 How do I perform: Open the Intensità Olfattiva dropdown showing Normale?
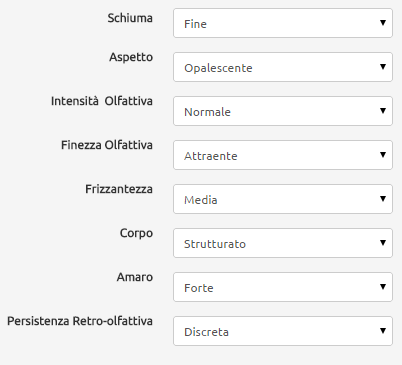(x=283, y=111)
